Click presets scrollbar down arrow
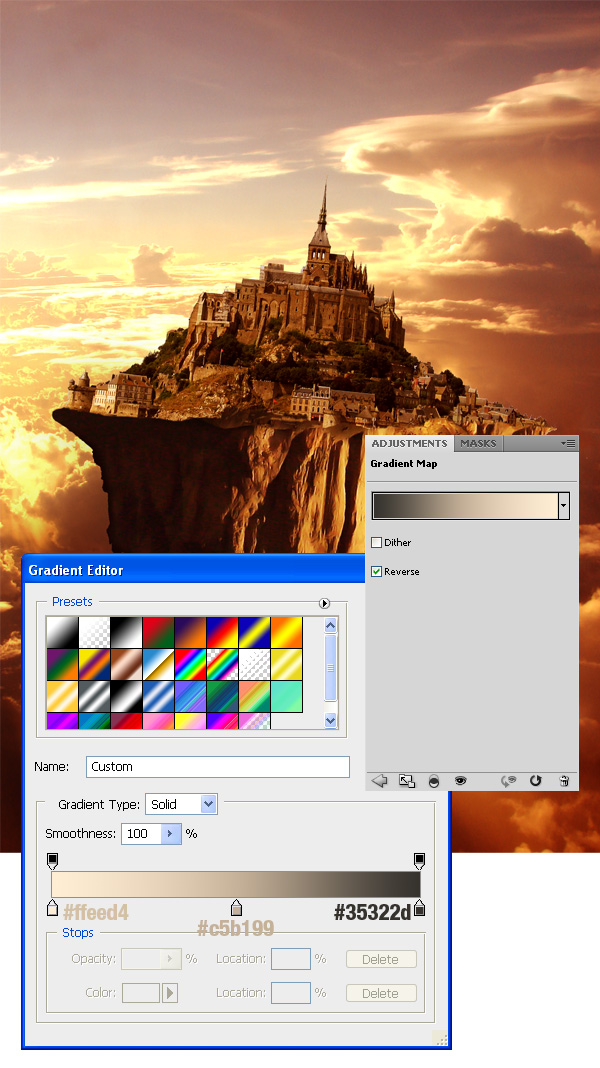Screen dimensions: 600x1068 (330, 720)
